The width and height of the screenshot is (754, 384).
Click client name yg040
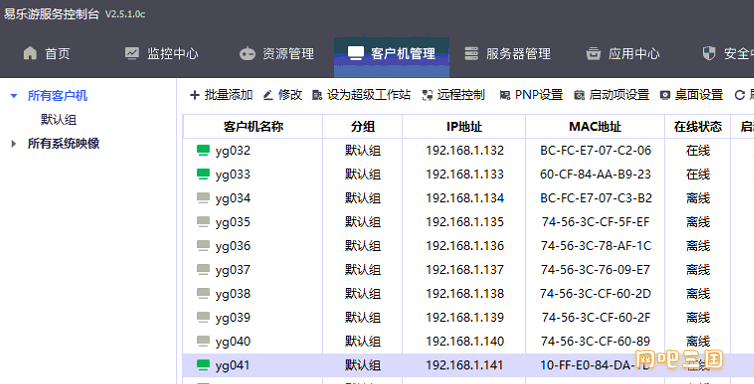pos(233,342)
